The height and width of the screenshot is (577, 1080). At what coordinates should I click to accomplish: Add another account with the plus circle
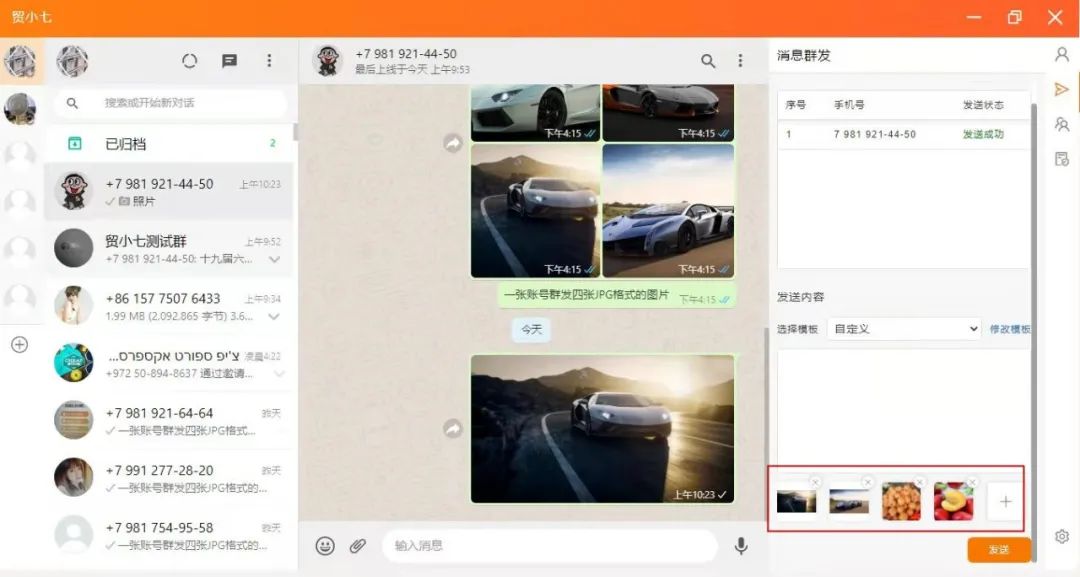click(x=20, y=345)
